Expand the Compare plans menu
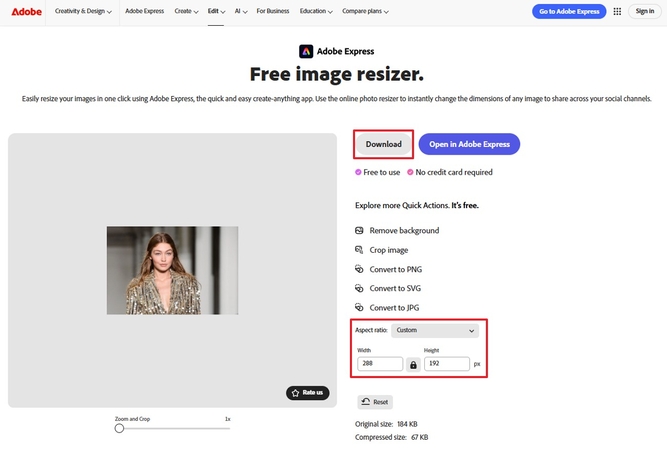The height and width of the screenshot is (450, 667). click(x=365, y=11)
